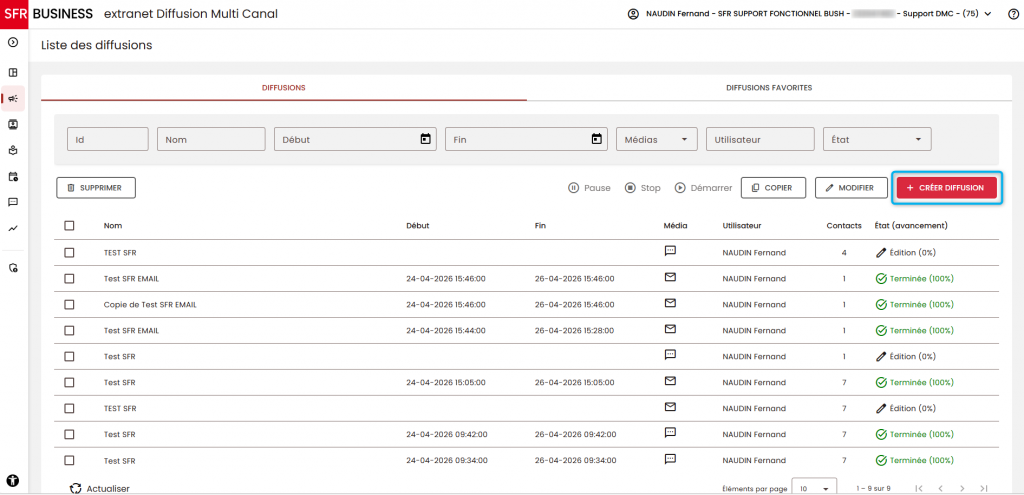1024x495 pixels.
Task: Click the Créer Diffusion button
Action: [x=946, y=187]
